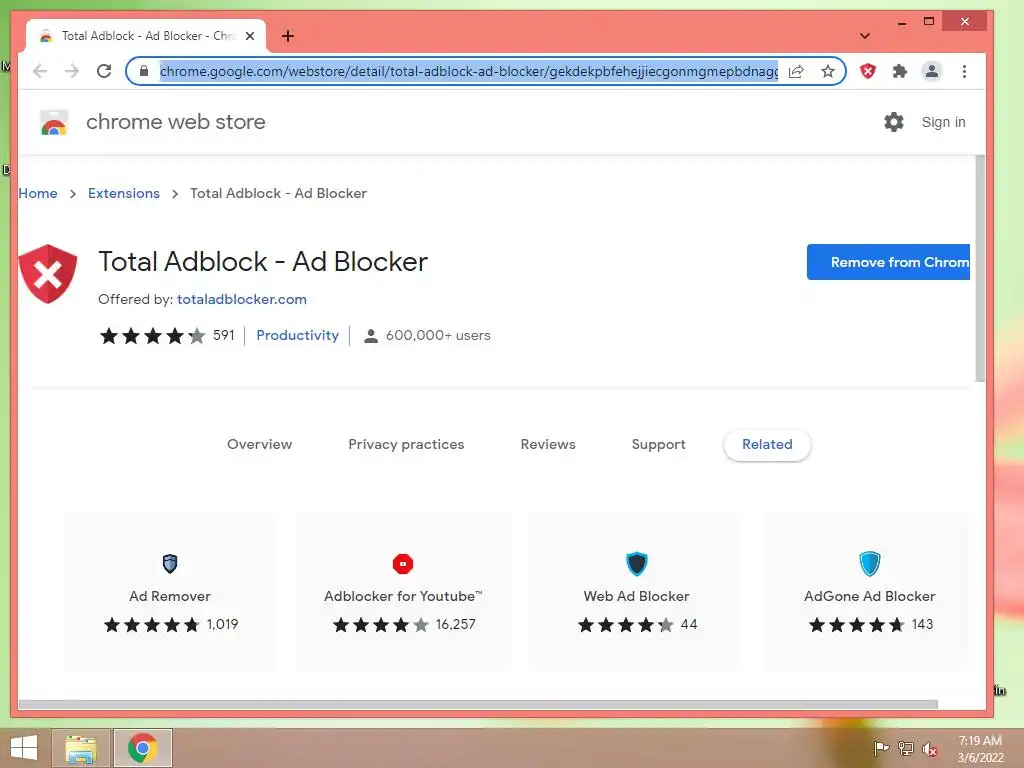Image resolution: width=1024 pixels, height=768 pixels.
Task: Go to Home in the breadcrumb
Action: point(38,193)
